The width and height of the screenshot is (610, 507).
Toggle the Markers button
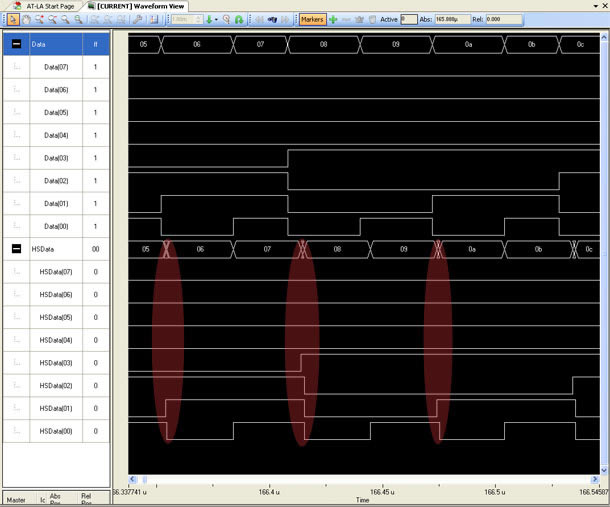(x=312, y=19)
